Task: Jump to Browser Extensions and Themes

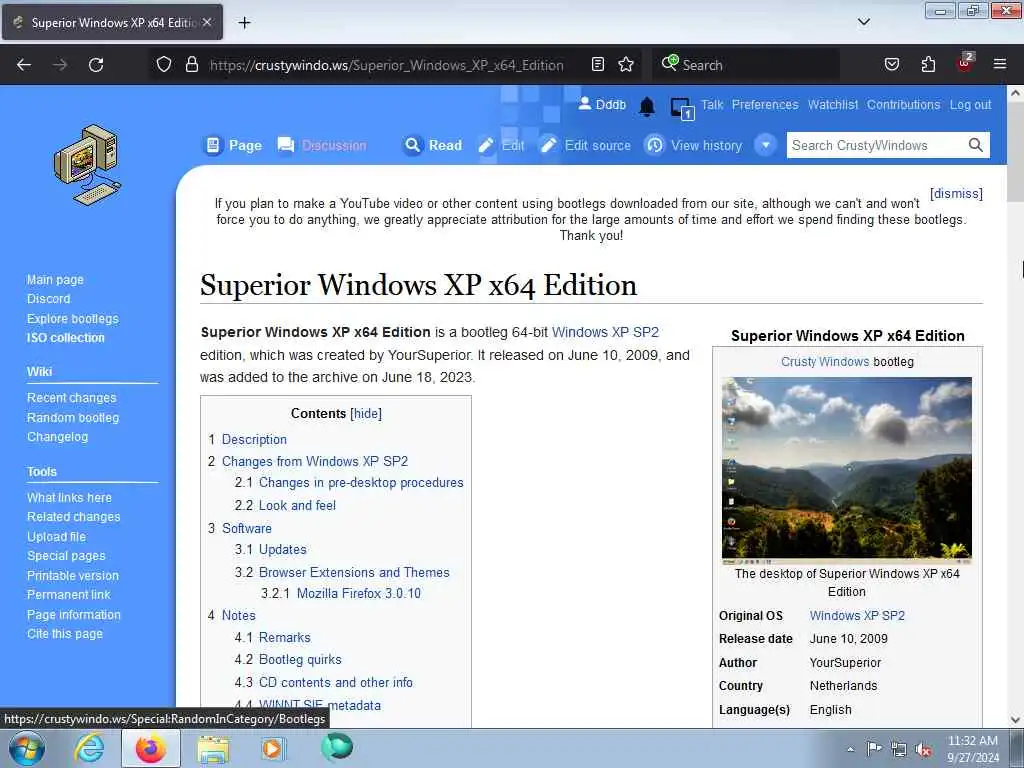Action: (x=354, y=572)
